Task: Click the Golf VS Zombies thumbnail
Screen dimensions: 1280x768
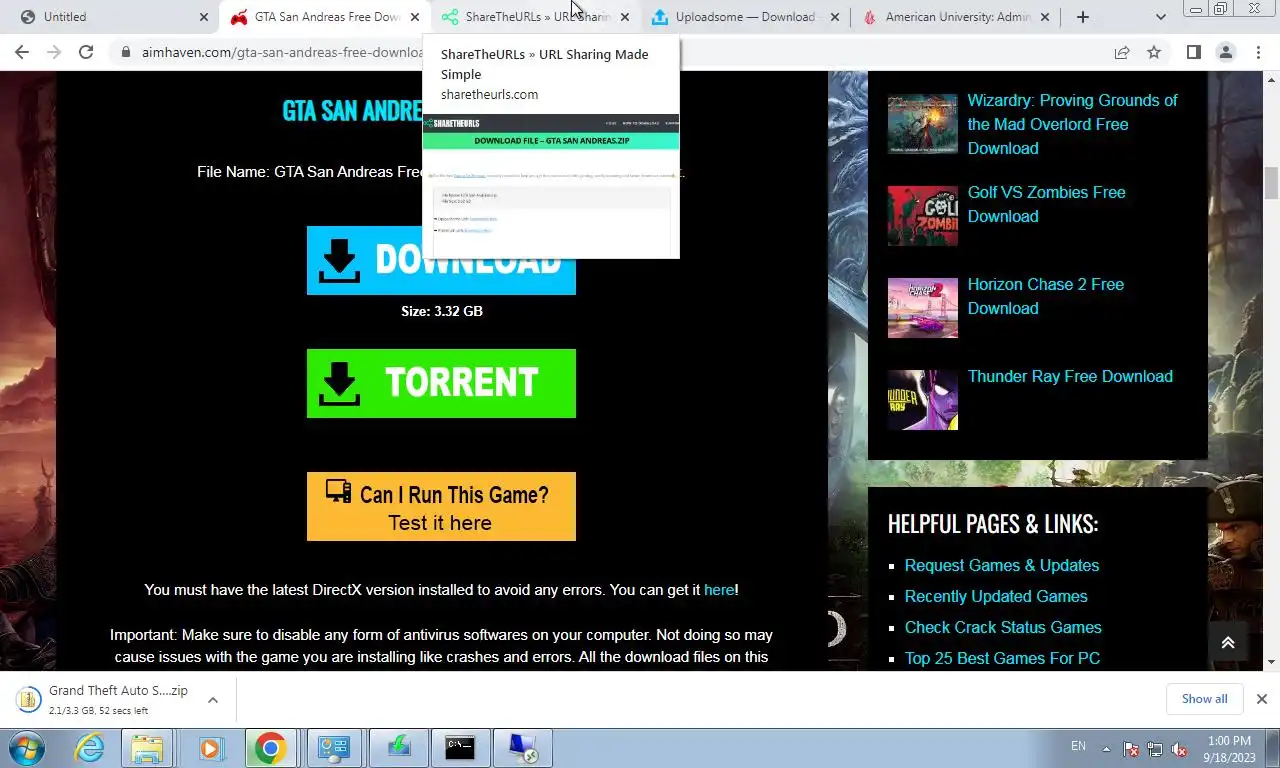Action: (x=922, y=215)
